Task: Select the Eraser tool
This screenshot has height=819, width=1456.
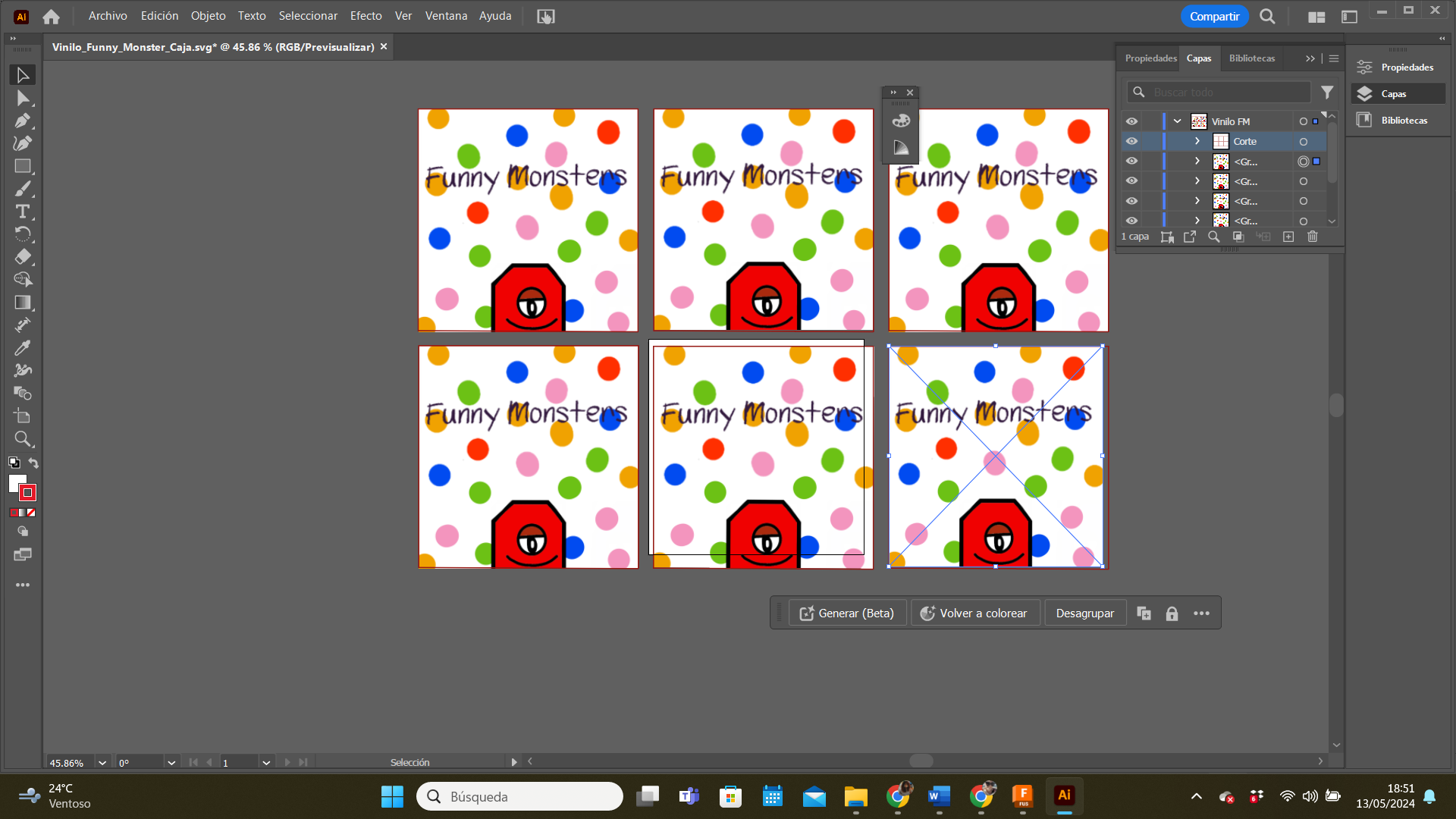Action: coord(23,257)
